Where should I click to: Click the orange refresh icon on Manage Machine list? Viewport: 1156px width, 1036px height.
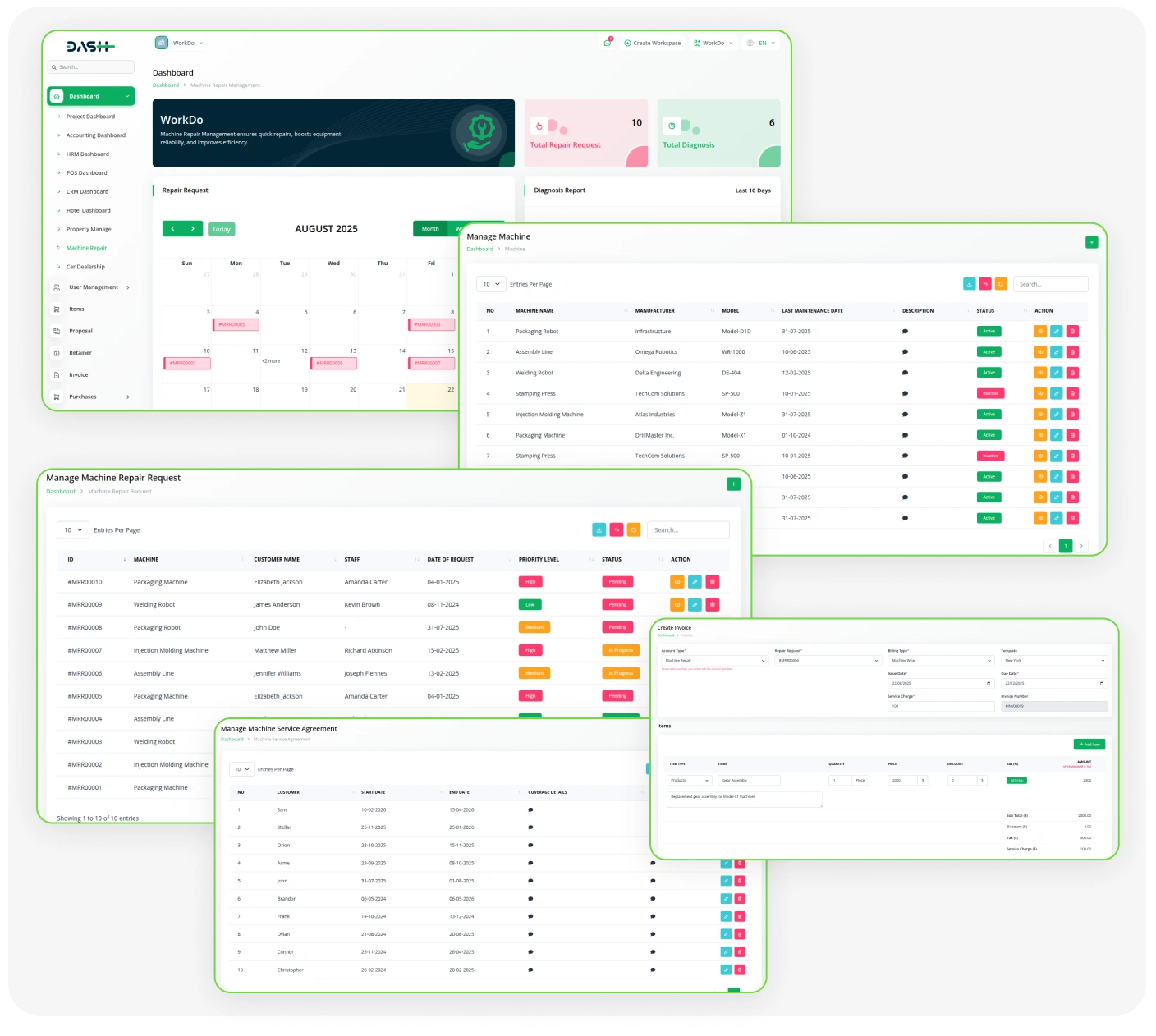click(1001, 283)
